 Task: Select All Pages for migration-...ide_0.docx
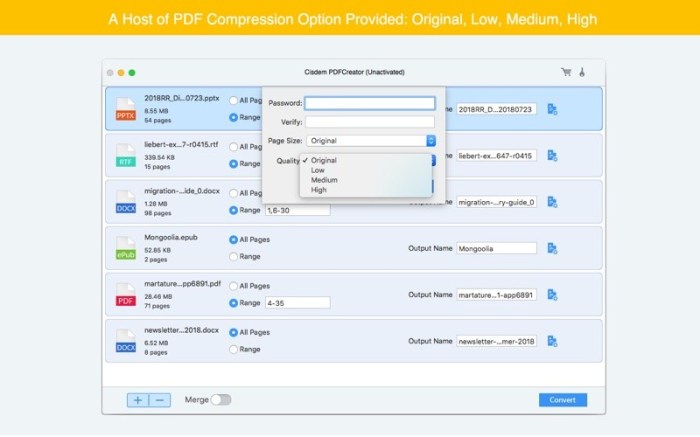tap(233, 193)
